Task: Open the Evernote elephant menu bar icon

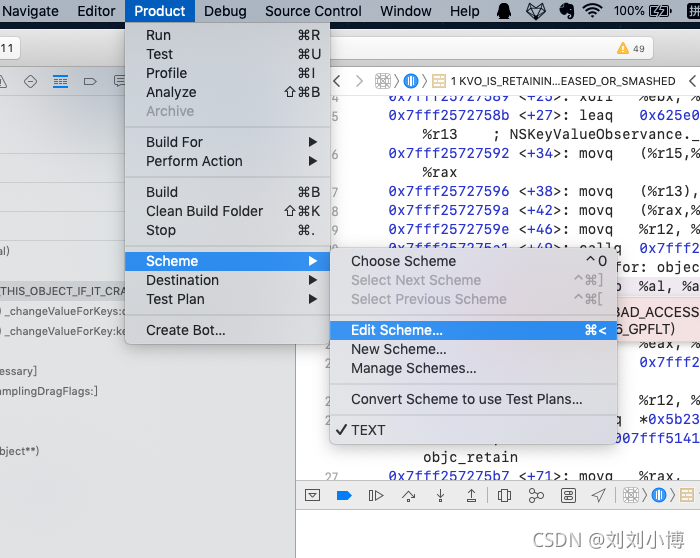Action: (567, 11)
